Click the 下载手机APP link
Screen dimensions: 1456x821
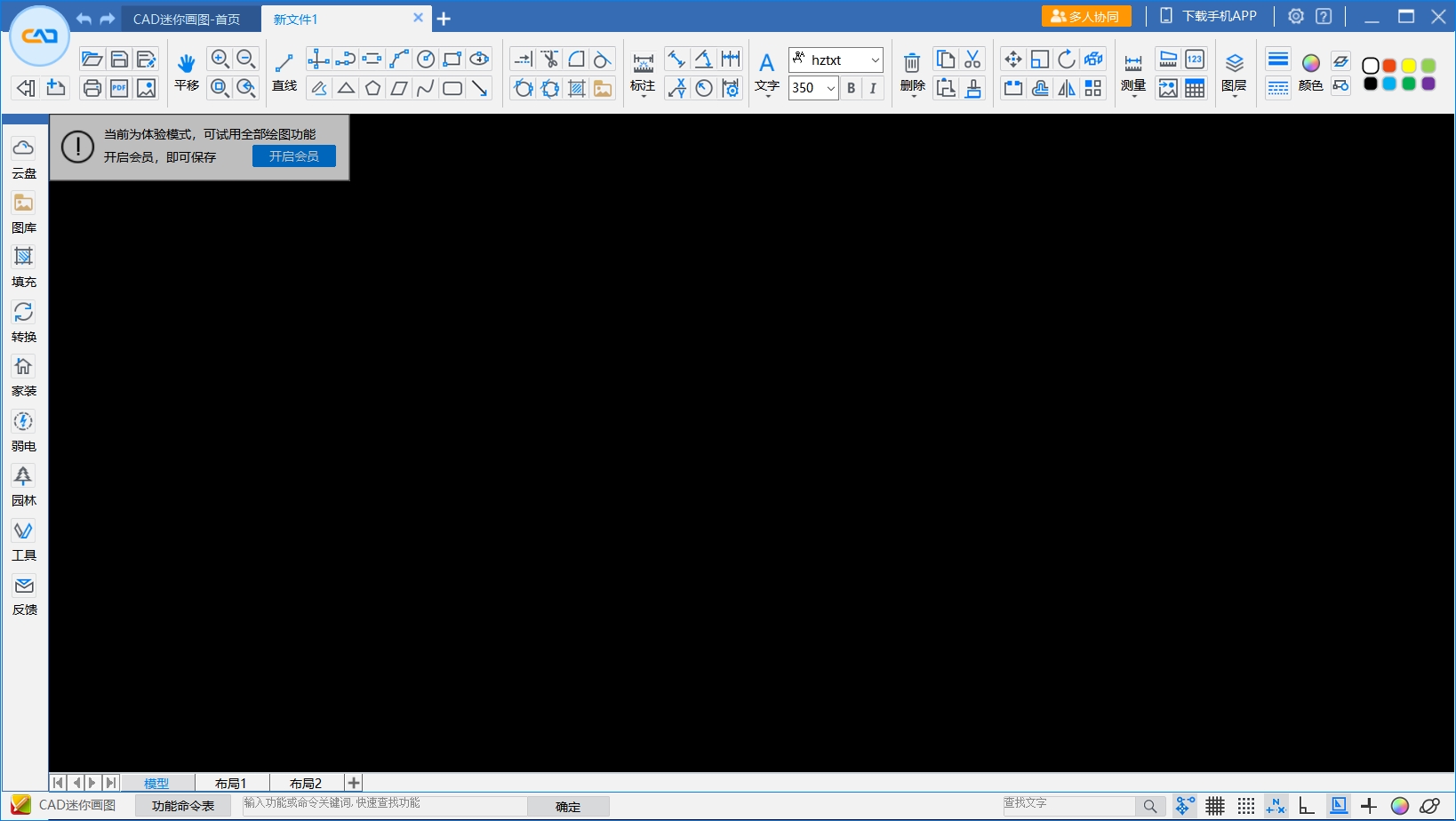pos(1210,16)
